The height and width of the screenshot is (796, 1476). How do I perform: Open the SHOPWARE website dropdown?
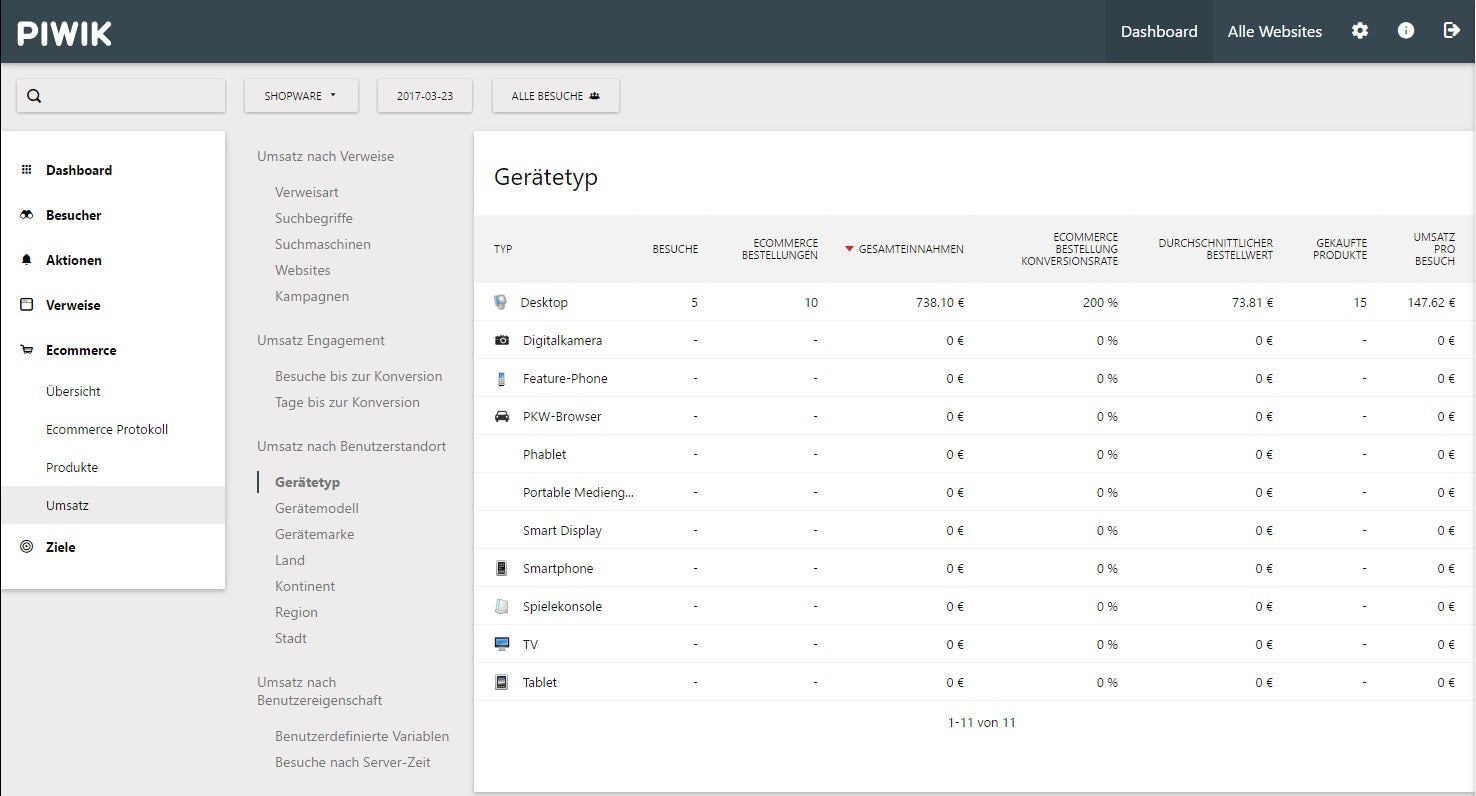pyautogui.click(x=301, y=96)
